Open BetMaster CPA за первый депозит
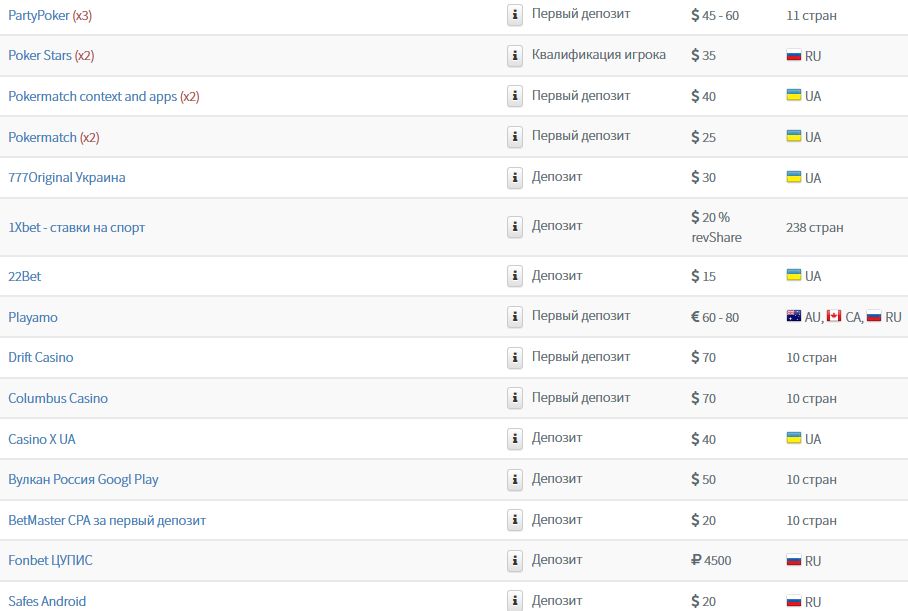The height and width of the screenshot is (611, 908). click(107, 520)
